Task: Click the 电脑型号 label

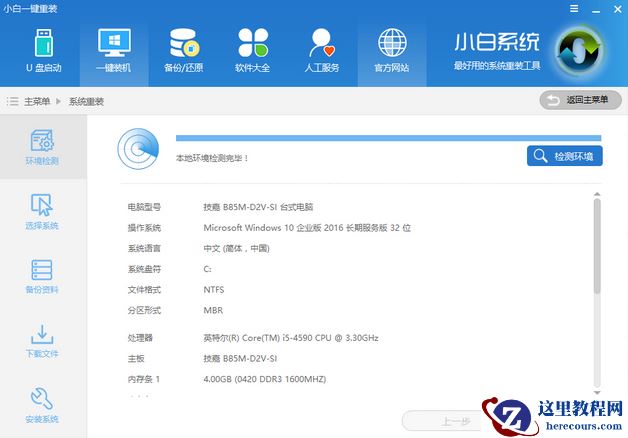Action: click(x=144, y=207)
